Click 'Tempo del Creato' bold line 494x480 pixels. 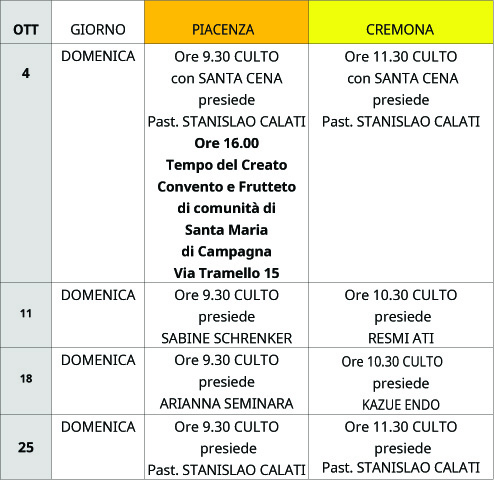(x=227, y=165)
